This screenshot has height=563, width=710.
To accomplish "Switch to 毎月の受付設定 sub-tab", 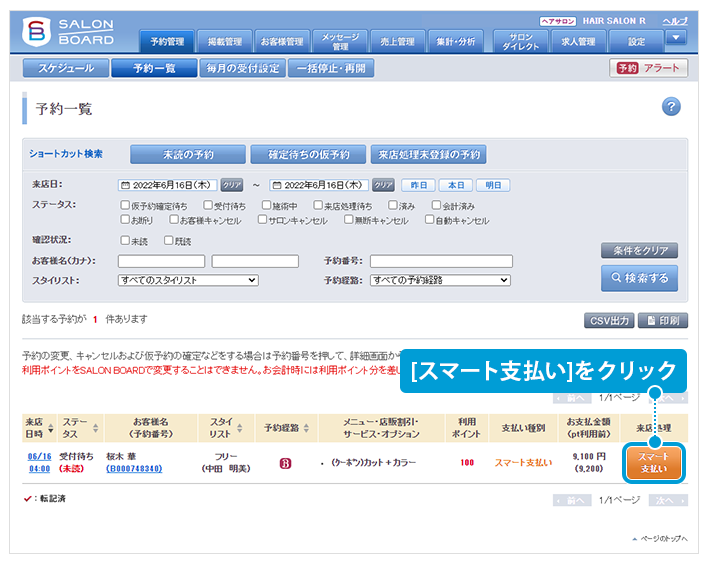I will (243, 68).
